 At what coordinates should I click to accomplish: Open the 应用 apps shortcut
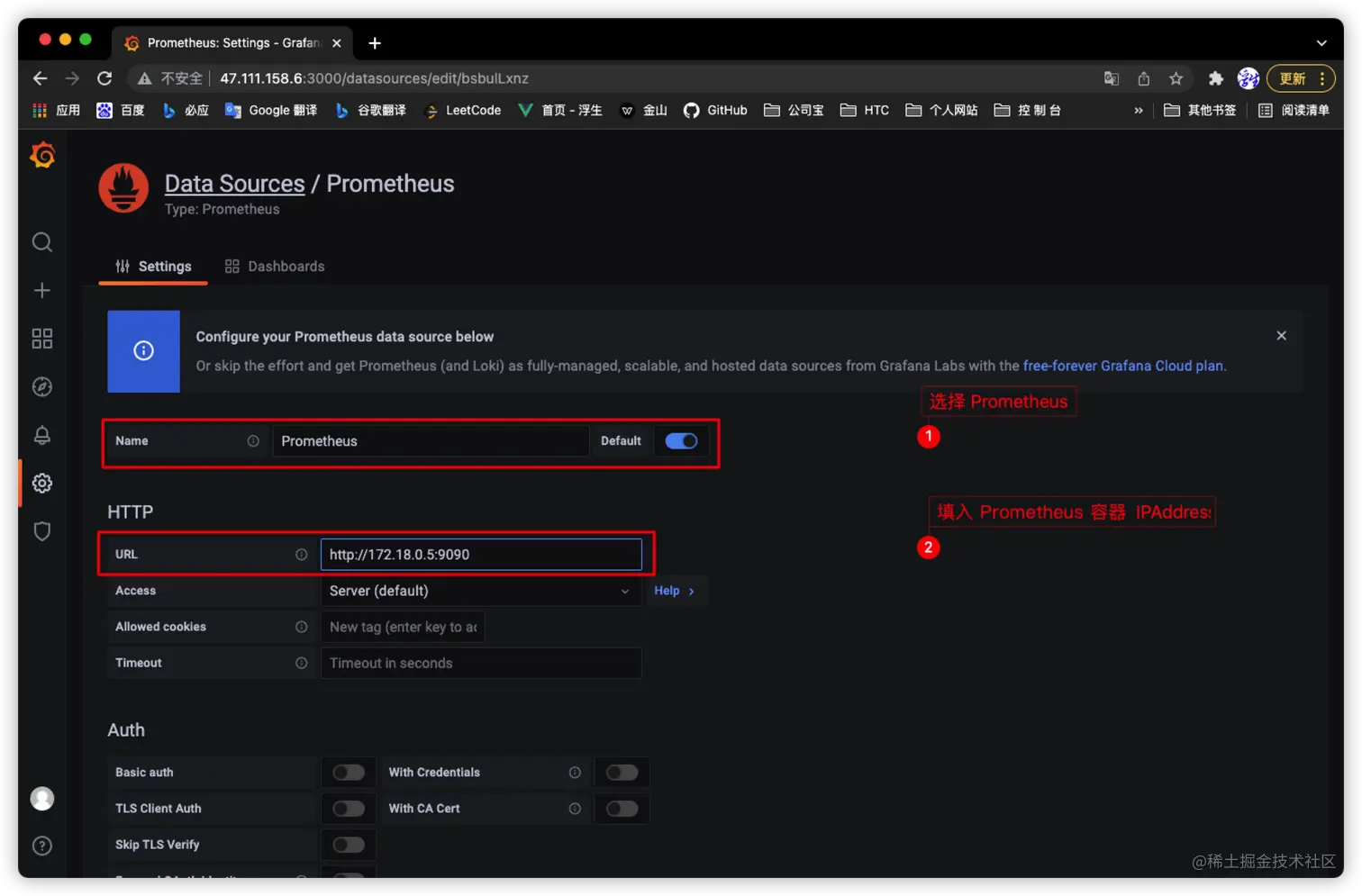click(56, 111)
